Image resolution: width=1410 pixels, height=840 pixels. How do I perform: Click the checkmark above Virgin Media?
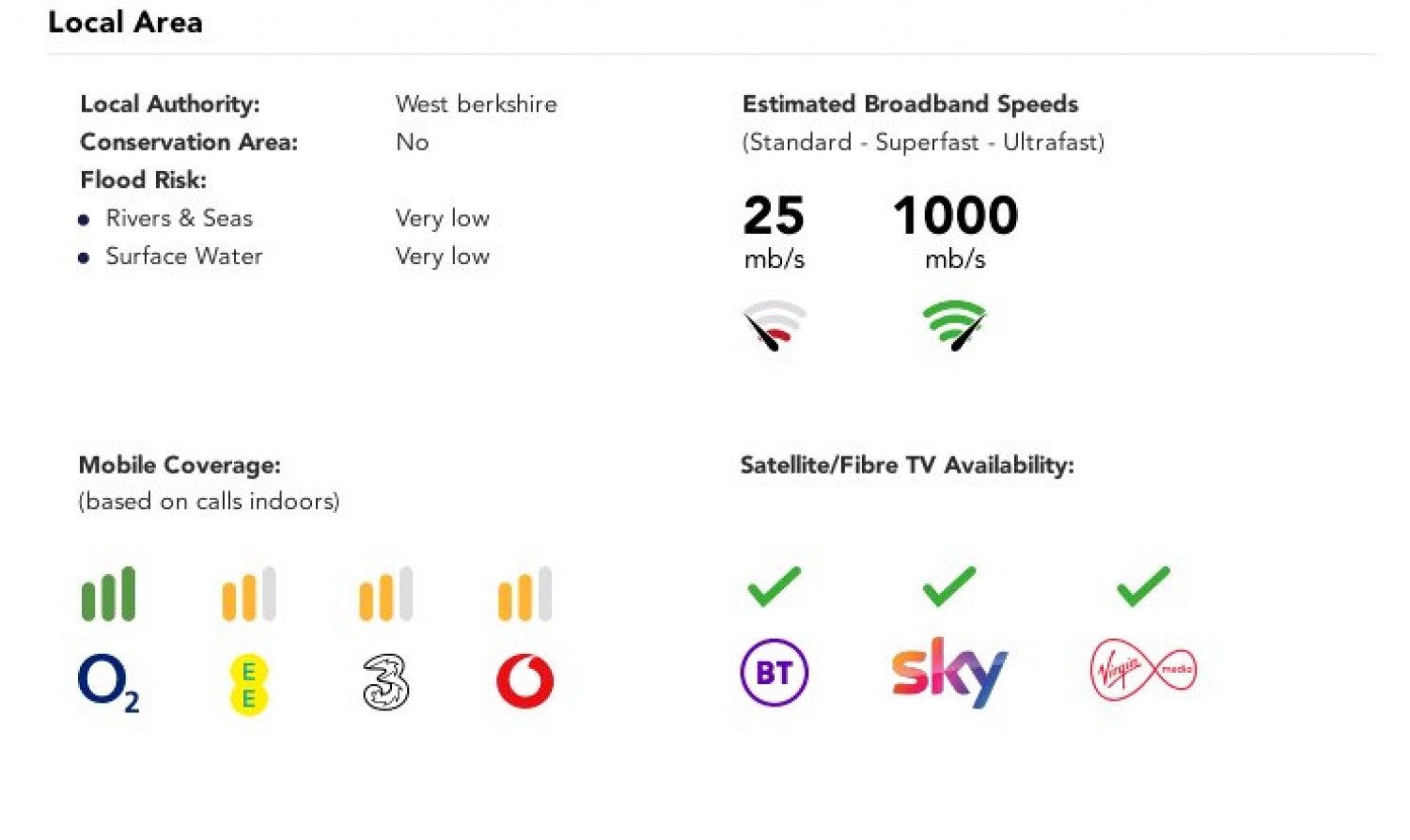[1143, 586]
